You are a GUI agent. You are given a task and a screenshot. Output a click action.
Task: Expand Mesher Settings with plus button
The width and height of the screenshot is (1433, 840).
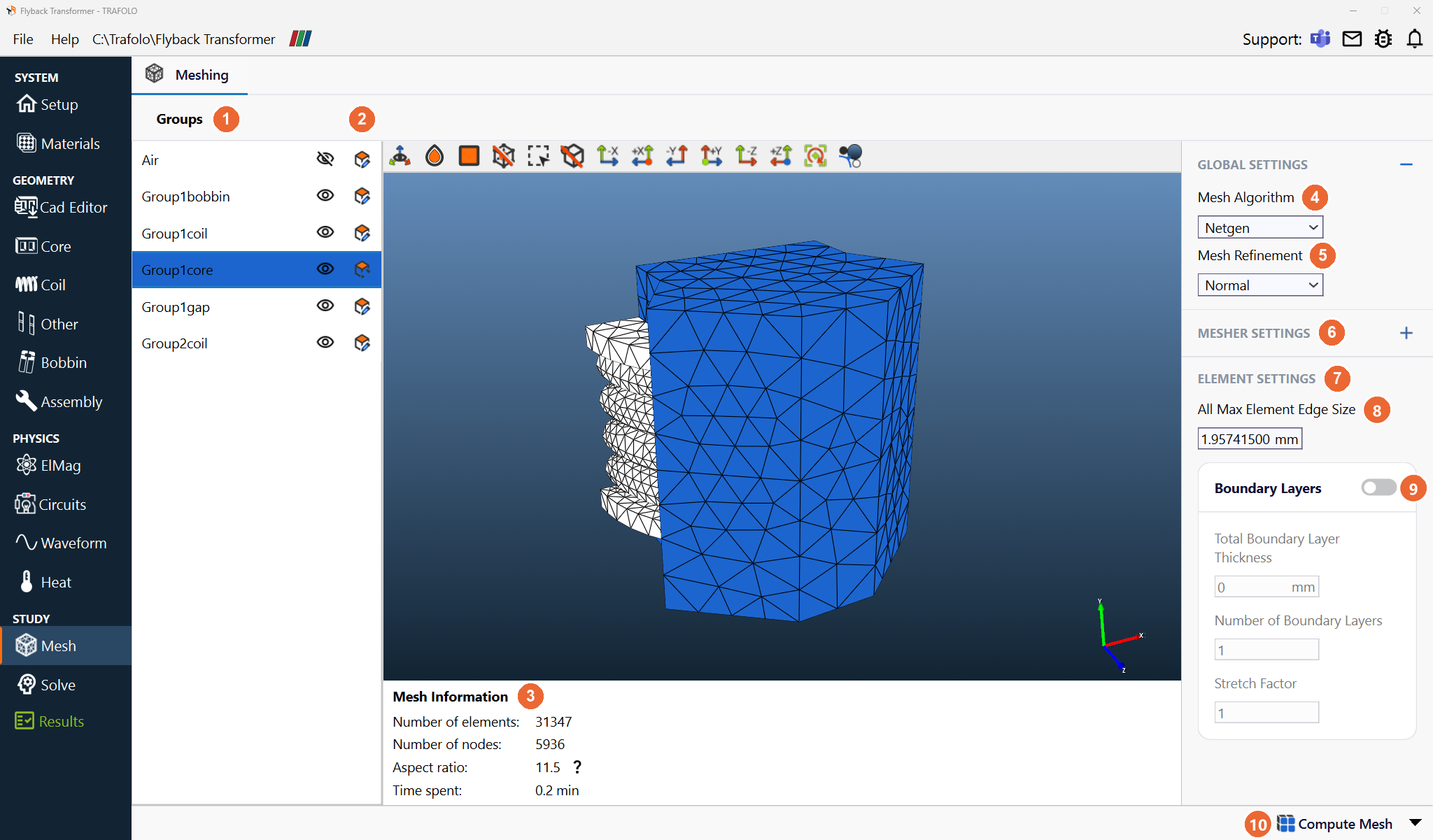pos(1406,333)
